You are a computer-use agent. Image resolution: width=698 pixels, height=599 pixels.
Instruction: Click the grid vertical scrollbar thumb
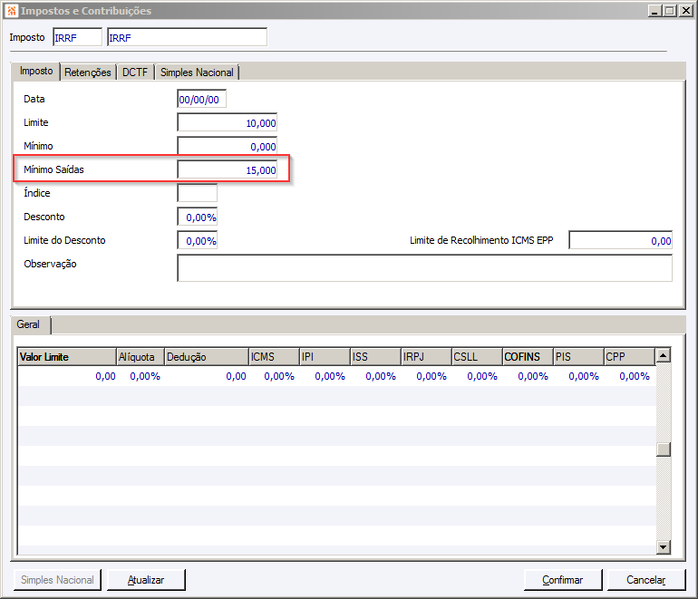click(x=663, y=449)
